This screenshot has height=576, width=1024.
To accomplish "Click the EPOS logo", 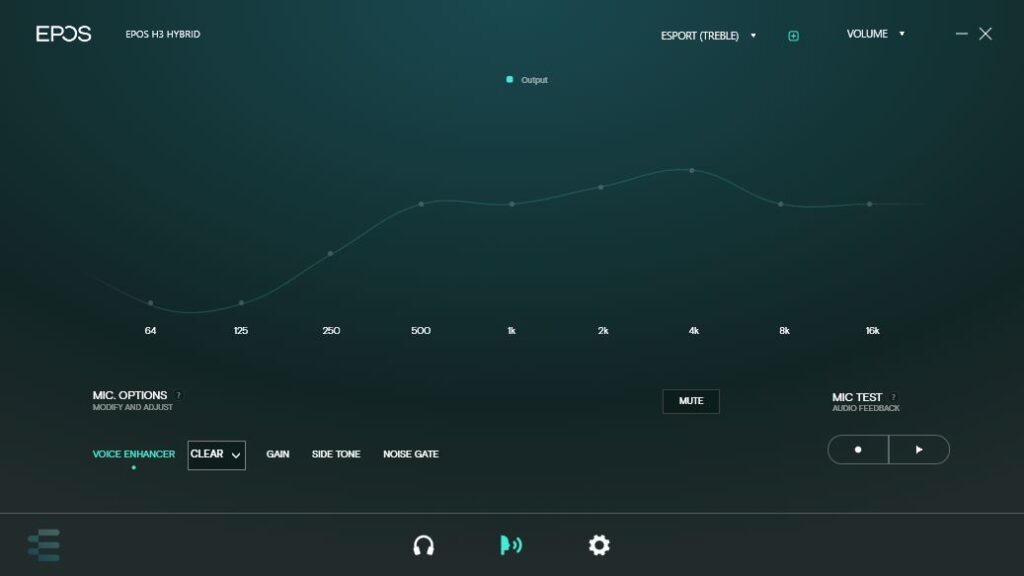I will point(64,34).
